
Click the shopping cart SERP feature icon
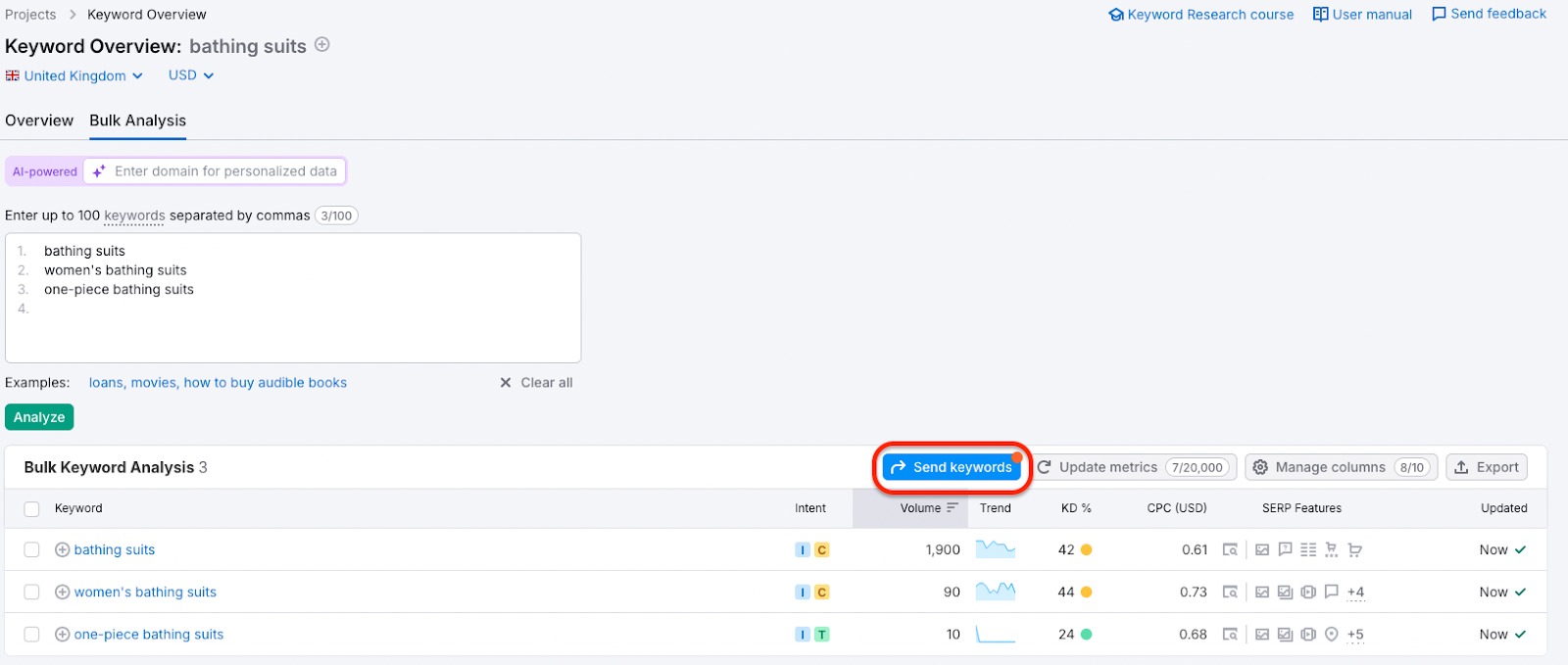click(x=1354, y=550)
